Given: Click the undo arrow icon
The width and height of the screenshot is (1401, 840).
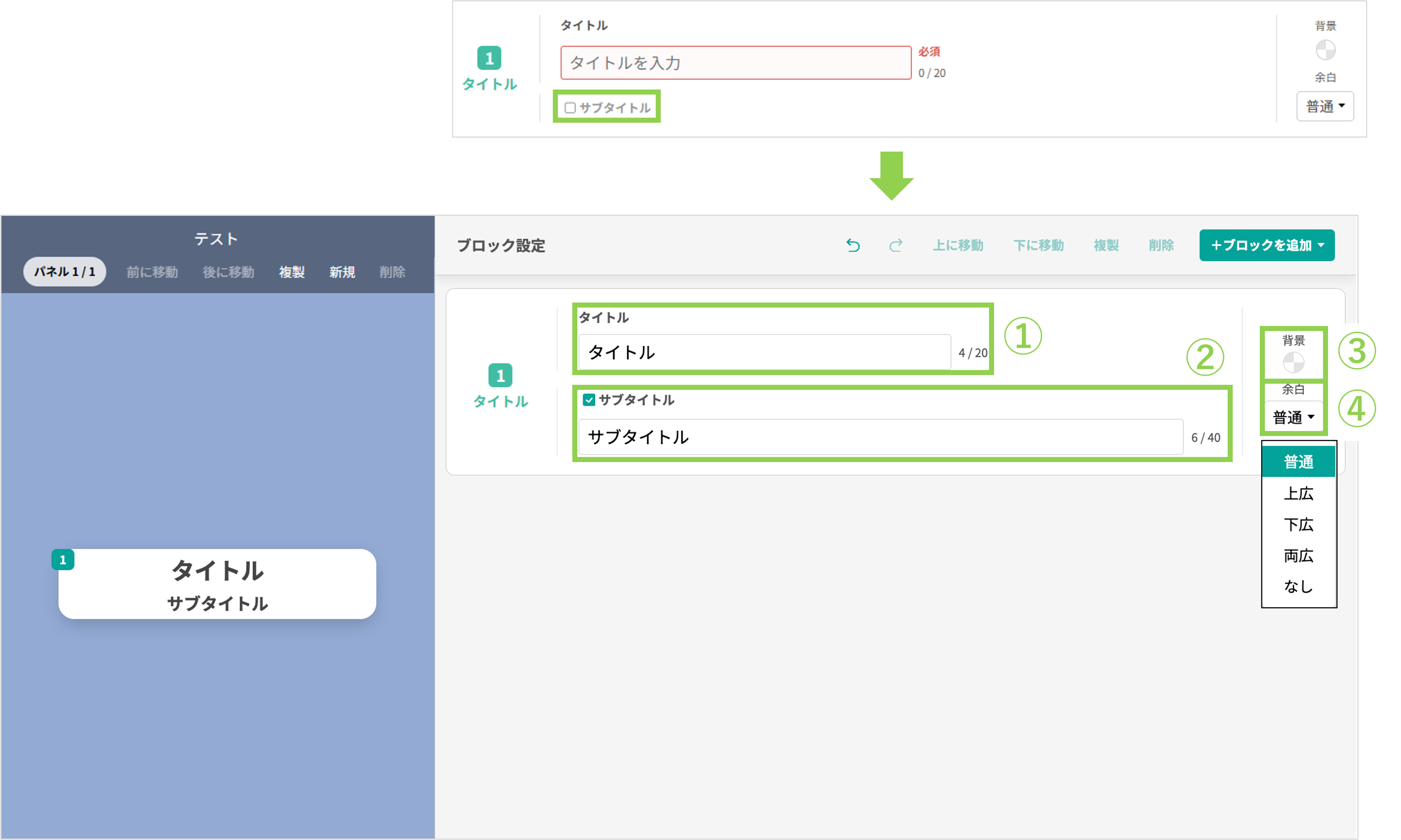Looking at the screenshot, I should pos(853,245).
